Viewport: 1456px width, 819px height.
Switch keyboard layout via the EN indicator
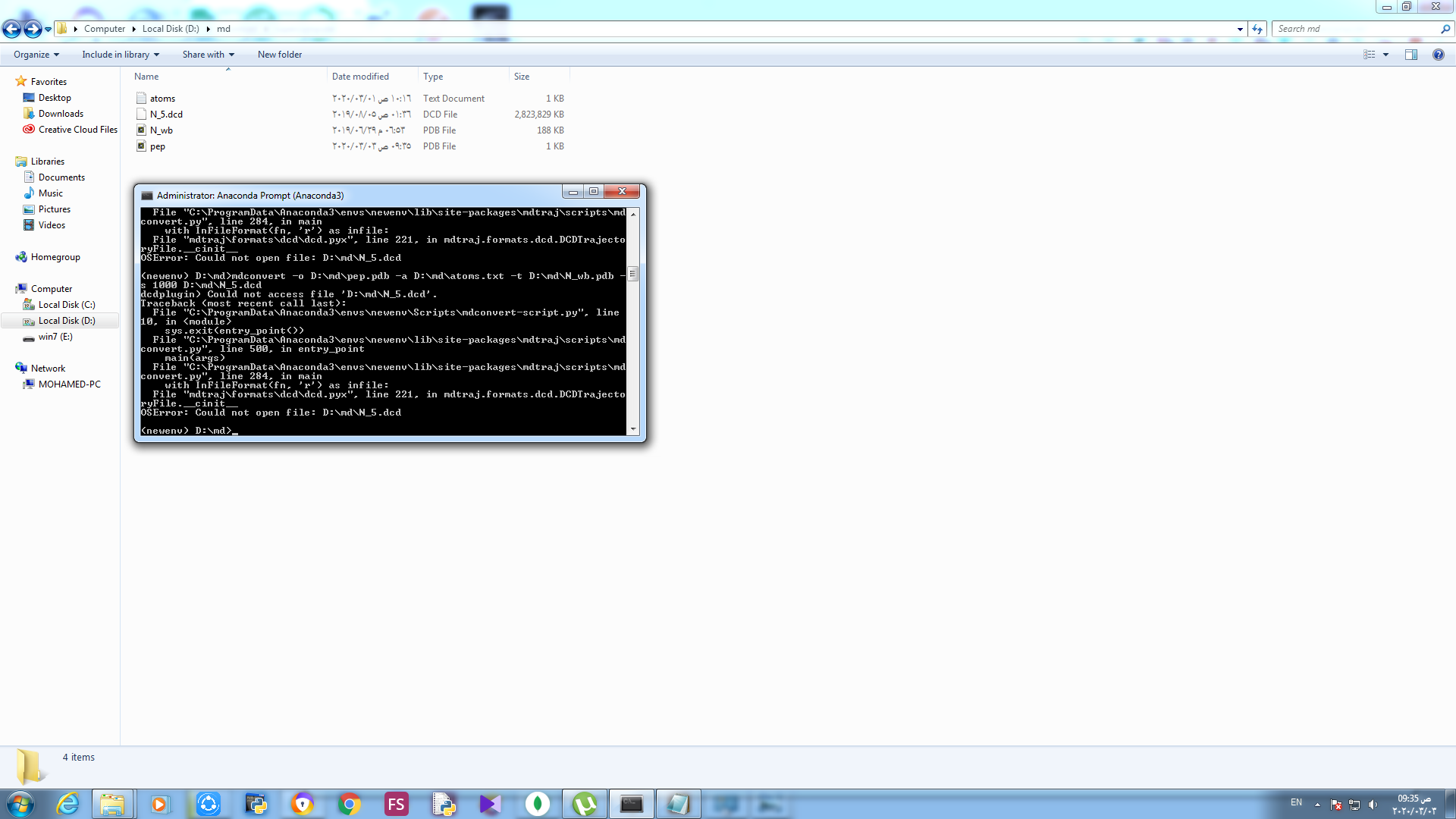click(x=1297, y=803)
